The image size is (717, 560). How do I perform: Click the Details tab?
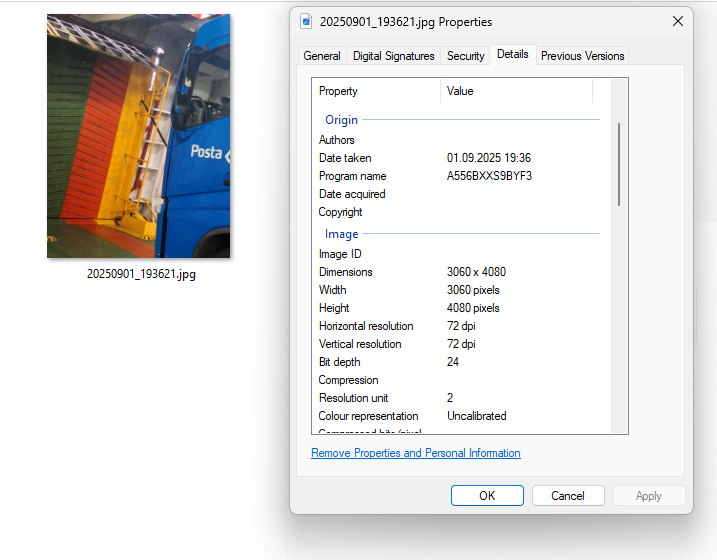pos(512,55)
